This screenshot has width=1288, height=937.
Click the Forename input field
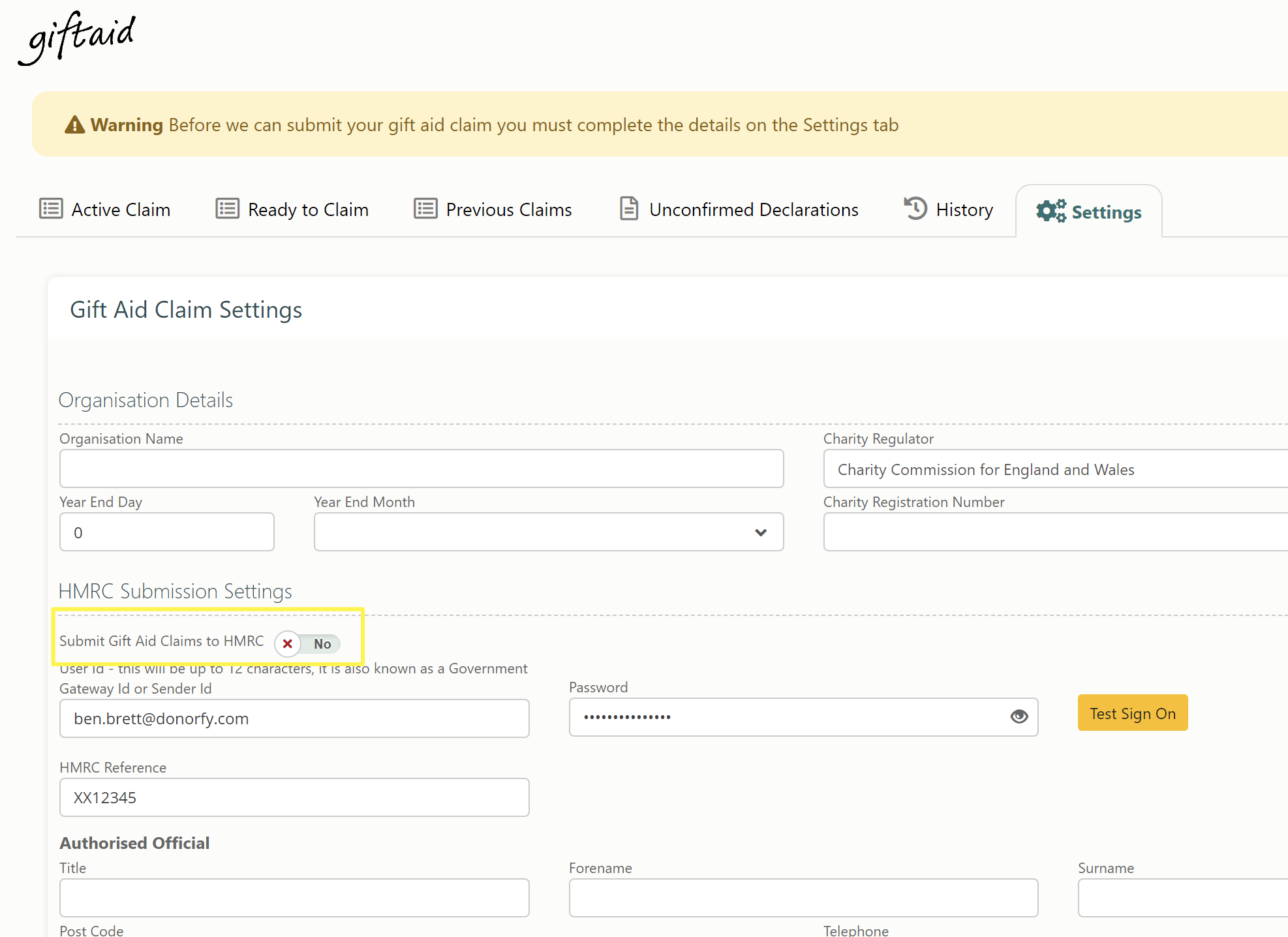coord(804,898)
